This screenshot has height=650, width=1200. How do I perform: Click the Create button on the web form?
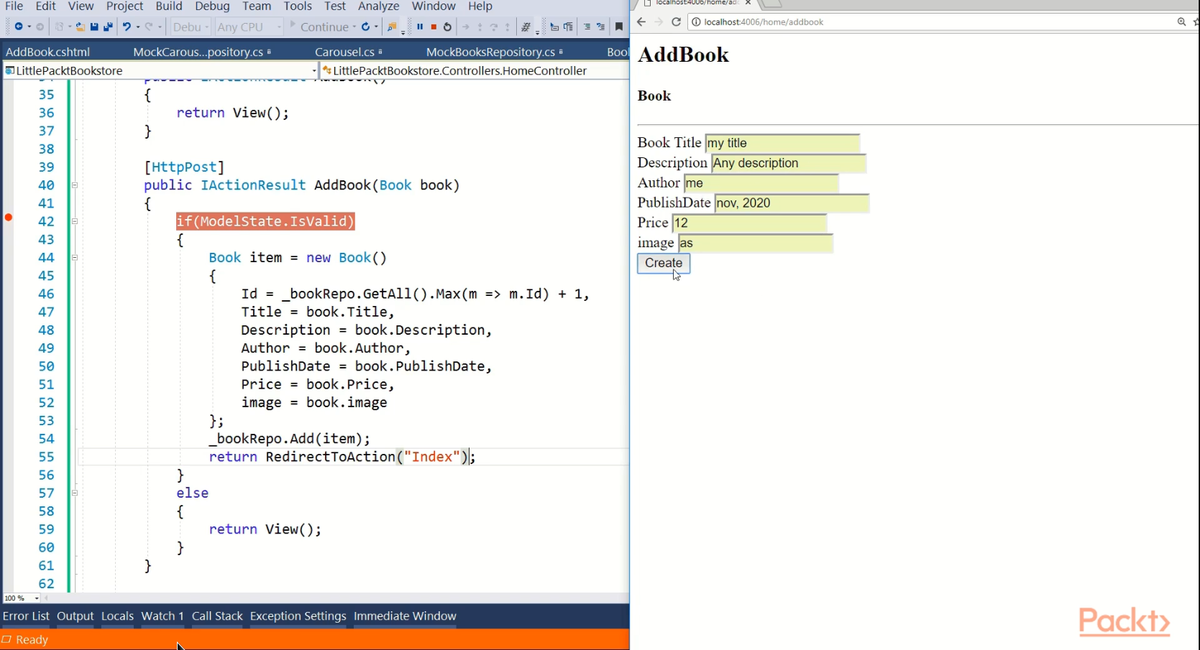pos(663,263)
